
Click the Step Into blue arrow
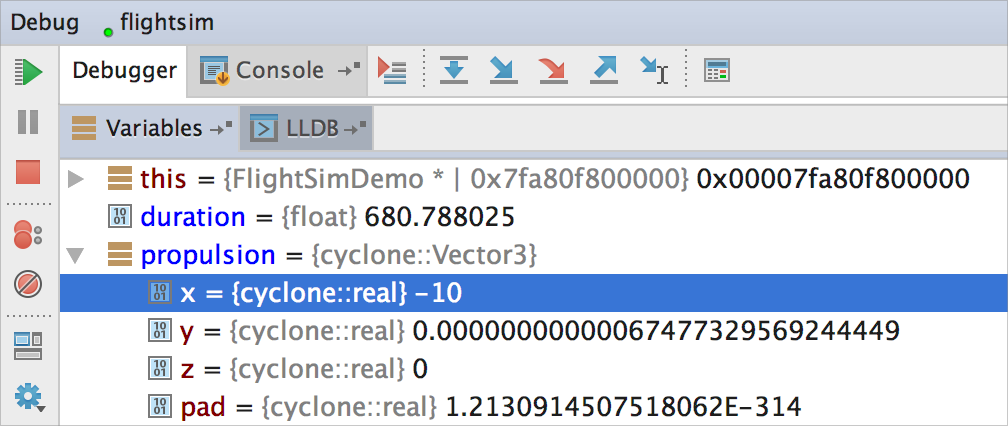504,70
